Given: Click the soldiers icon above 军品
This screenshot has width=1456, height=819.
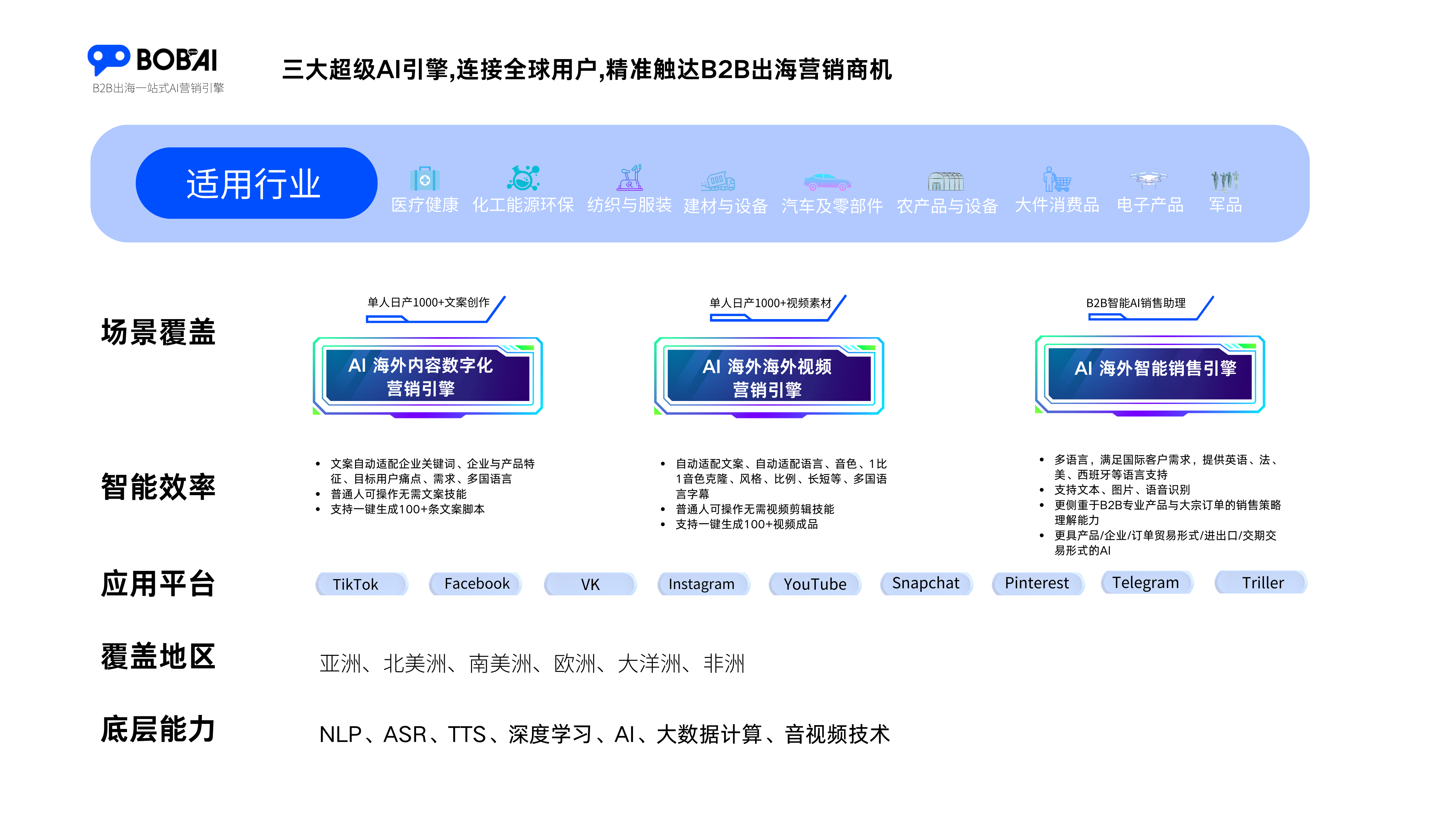Looking at the screenshot, I should (1224, 181).
